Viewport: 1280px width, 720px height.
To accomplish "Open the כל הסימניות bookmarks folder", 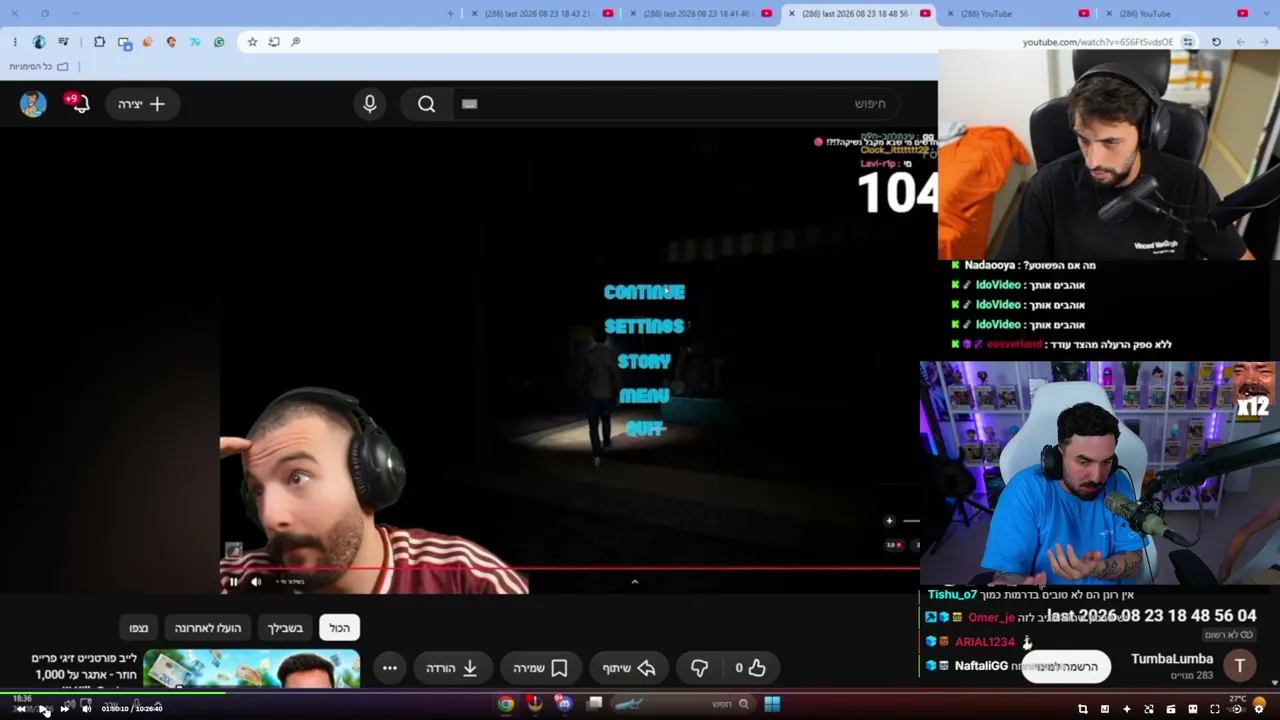I will tap(39, 67).
